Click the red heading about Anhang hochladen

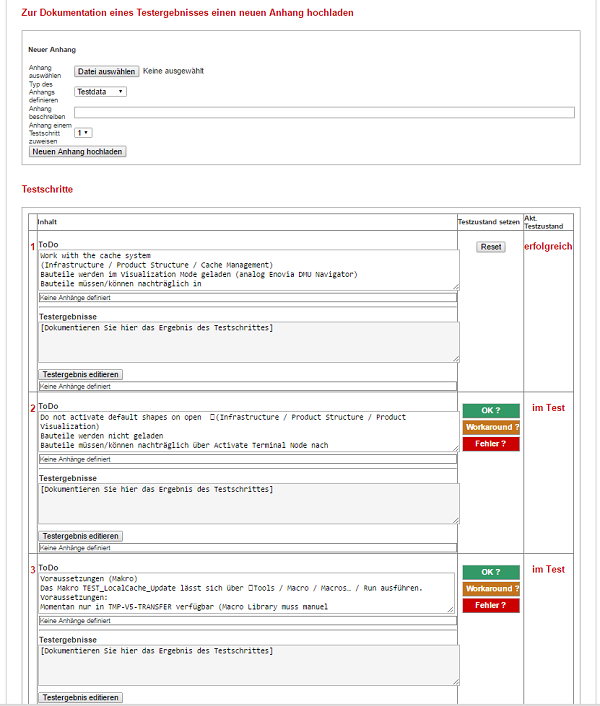(x=187, y=13)
